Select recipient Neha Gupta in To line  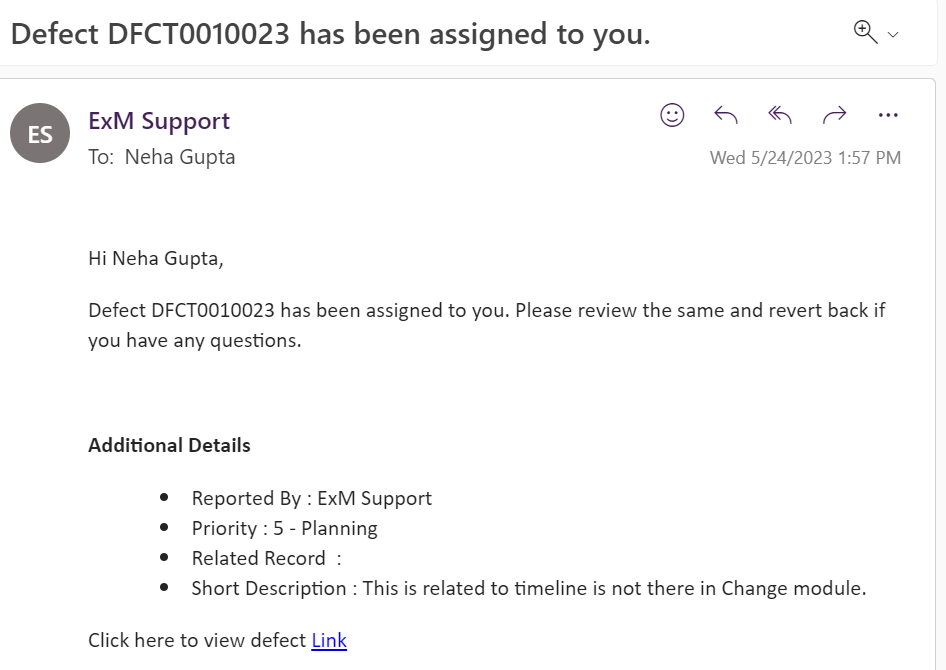tap(180, 157)
